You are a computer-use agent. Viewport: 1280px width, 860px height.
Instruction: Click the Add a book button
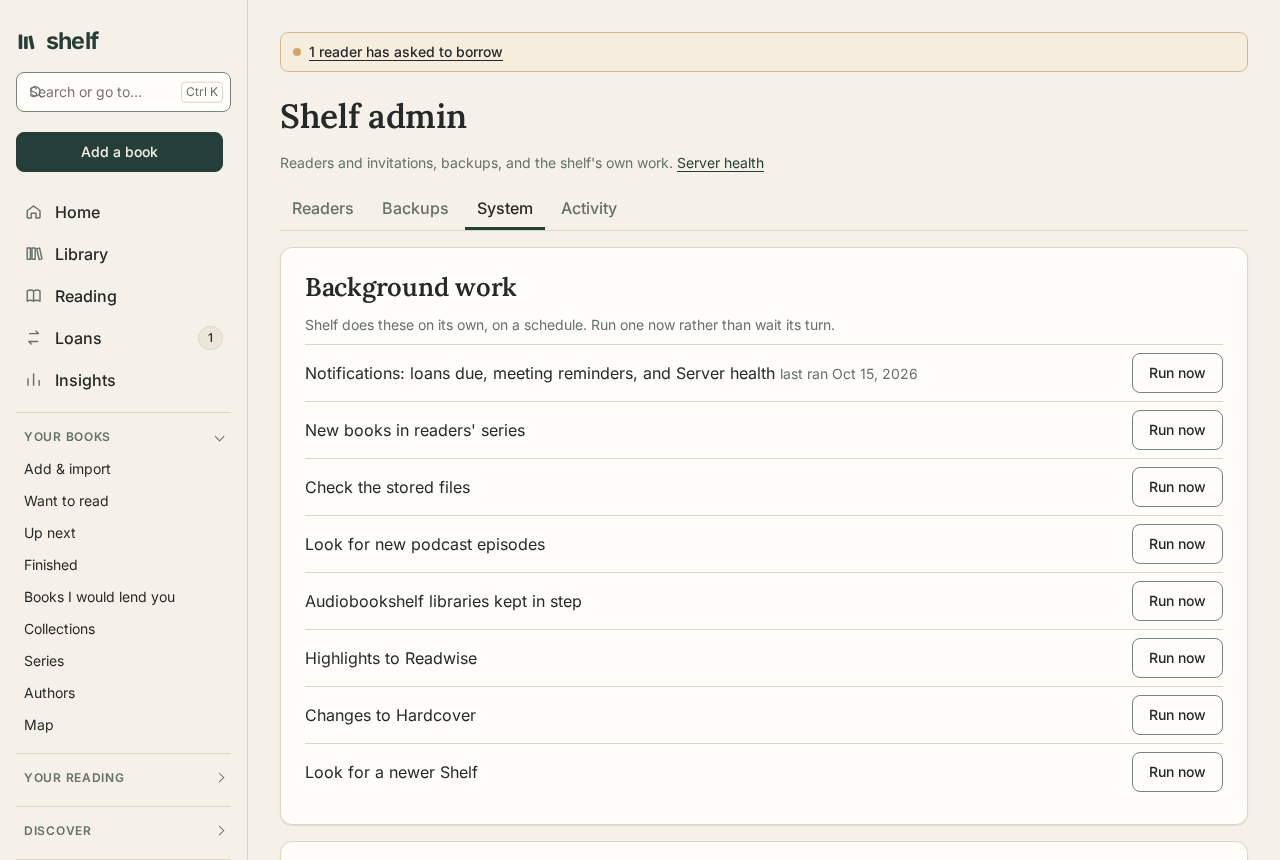(x=120, y=152)
